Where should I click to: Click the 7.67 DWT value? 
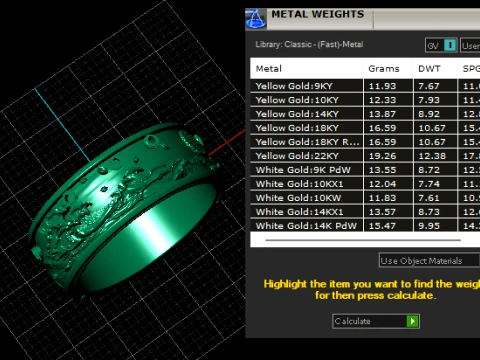[429, 86]
